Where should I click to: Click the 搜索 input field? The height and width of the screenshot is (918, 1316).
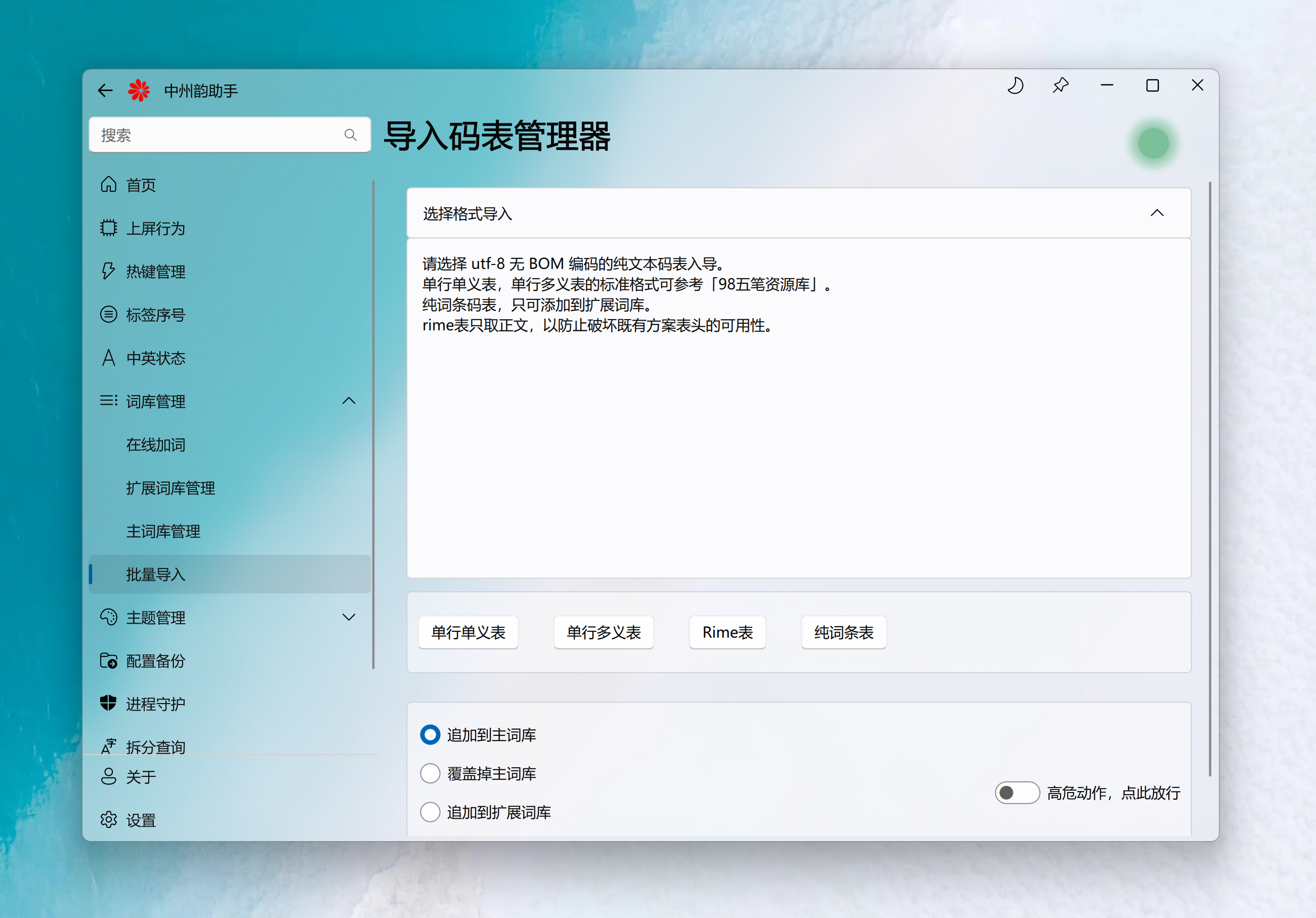(218, 135)
